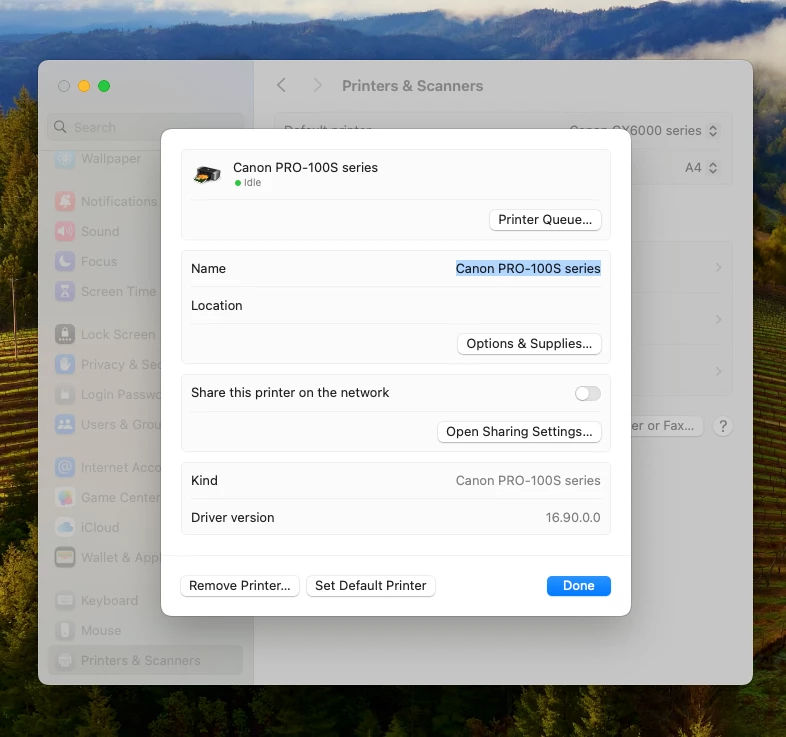The image size is (786, 737).
Task: Click driver version 16.90.0.0
Action: click(x=573, y=517)
